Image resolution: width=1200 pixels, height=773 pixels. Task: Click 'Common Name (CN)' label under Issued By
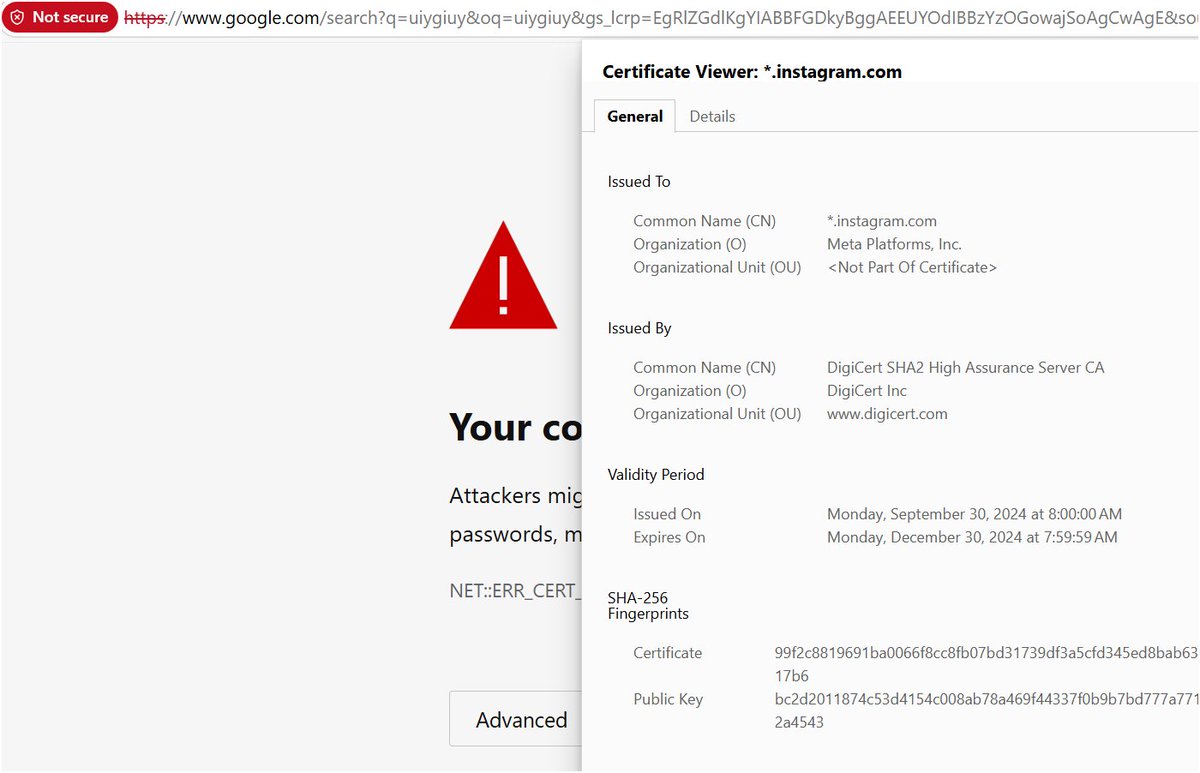(x=704, y=367)
